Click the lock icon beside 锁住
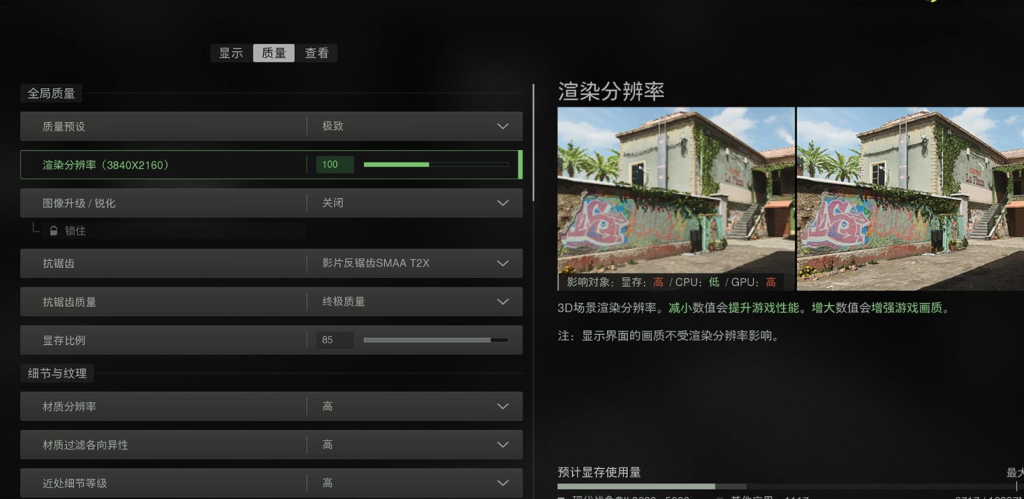This screenshot has height=499, width=1024. click(53, 231)
